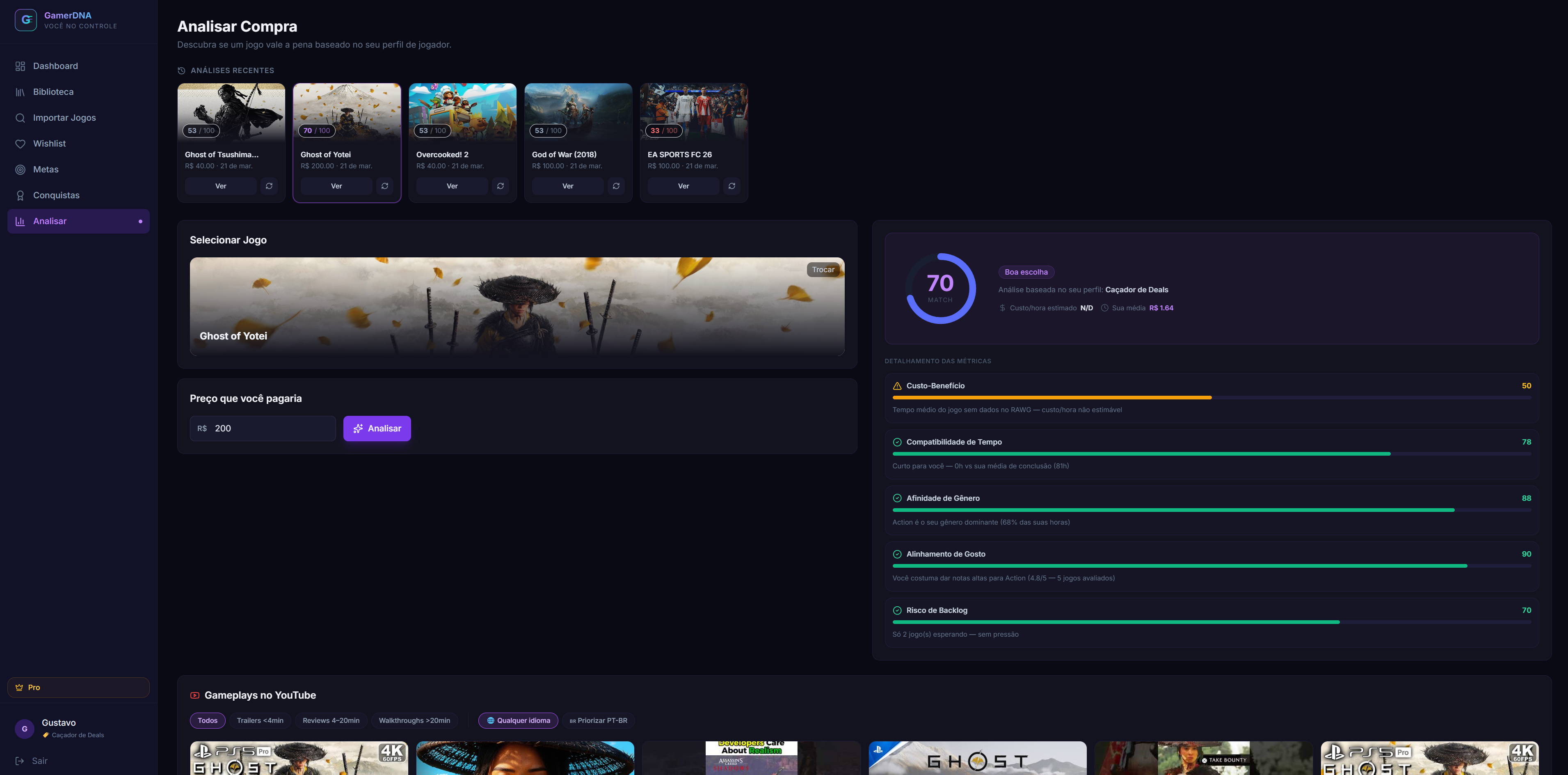View the God of War (2018) analysis
The image size is (1568, 775).
pos(568,186)
